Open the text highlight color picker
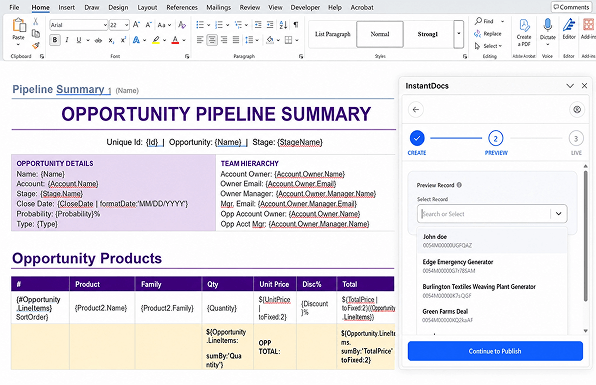The height and width of the screenshot is (385, 596). click(165, 40)
